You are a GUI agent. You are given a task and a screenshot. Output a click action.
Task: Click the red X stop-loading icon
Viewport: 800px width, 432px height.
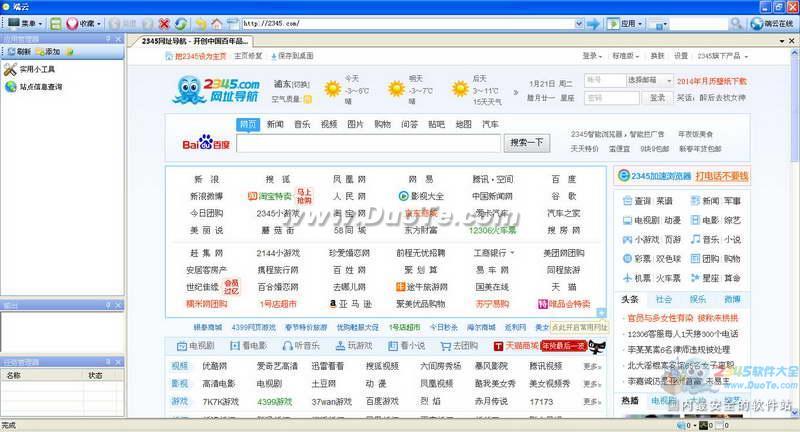tap(164, 23)
